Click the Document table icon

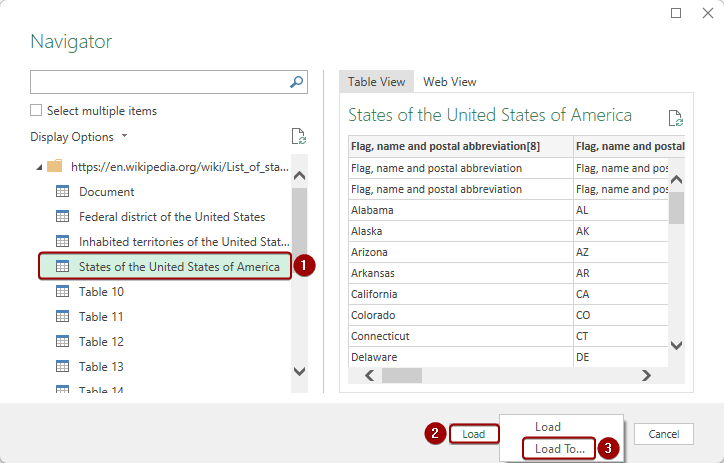click(x=62, y=192)
